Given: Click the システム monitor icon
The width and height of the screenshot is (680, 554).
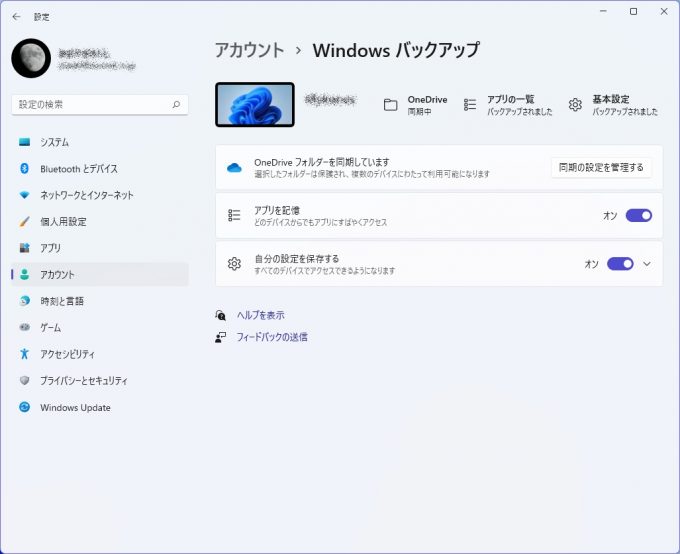Looking at the screenshot, I should pyautogui.click(x=25, y=142).
